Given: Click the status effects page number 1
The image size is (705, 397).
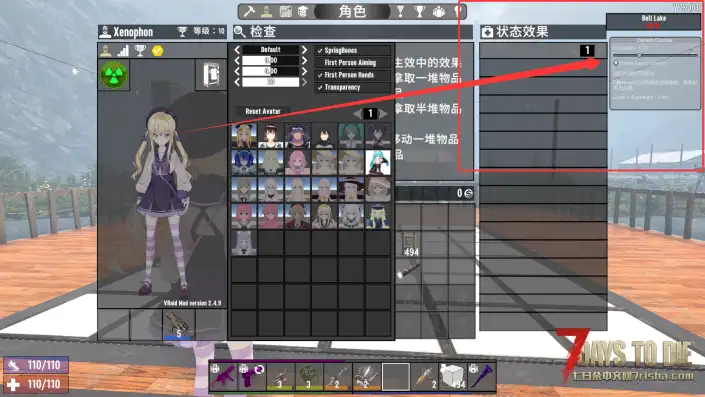Looking at the screenshot, I should [x=587, y=50].
